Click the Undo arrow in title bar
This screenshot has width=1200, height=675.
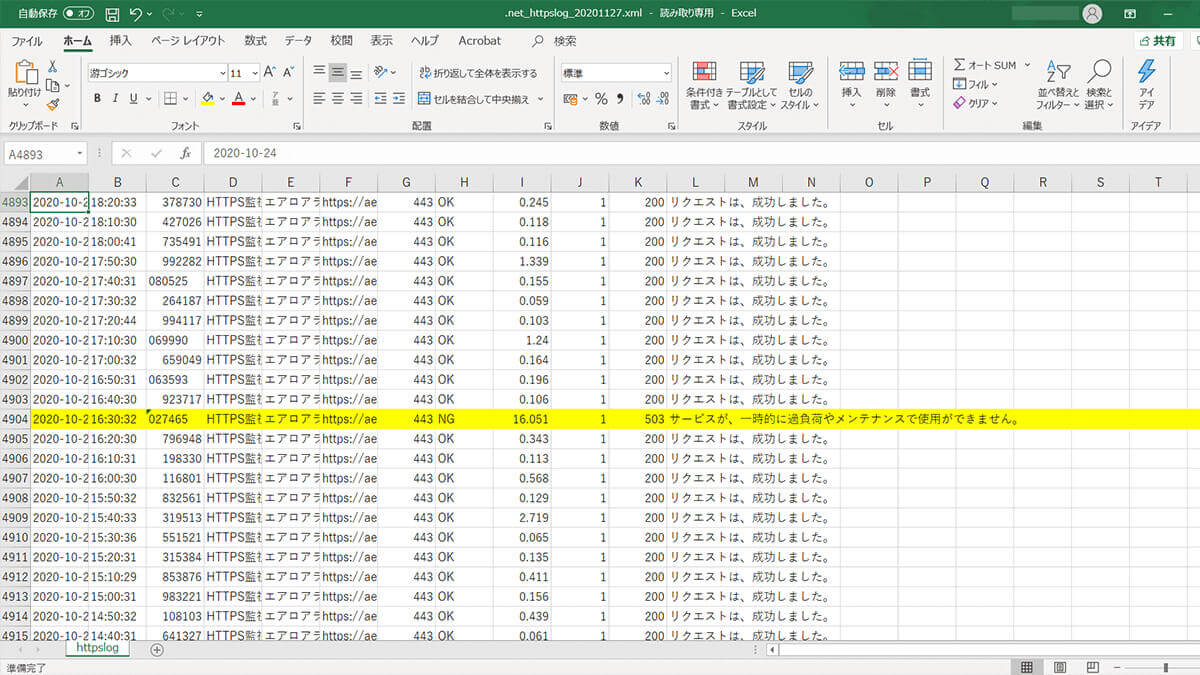point(136,15)
